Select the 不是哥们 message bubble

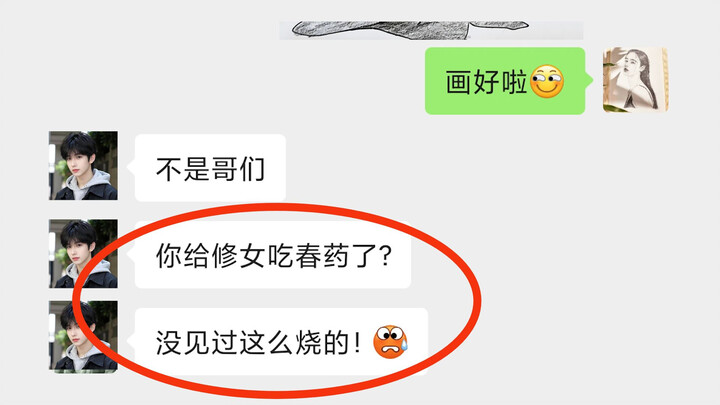click(x=210, y=168)
